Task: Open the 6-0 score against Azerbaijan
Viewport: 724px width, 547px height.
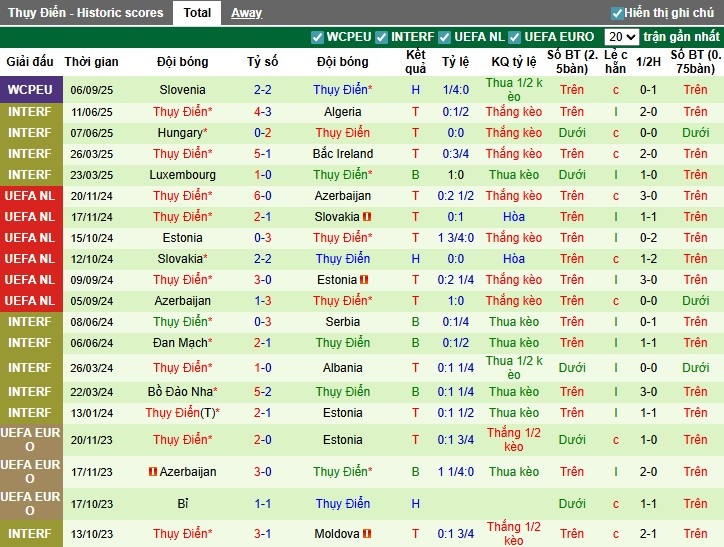Action: [262, 196]
